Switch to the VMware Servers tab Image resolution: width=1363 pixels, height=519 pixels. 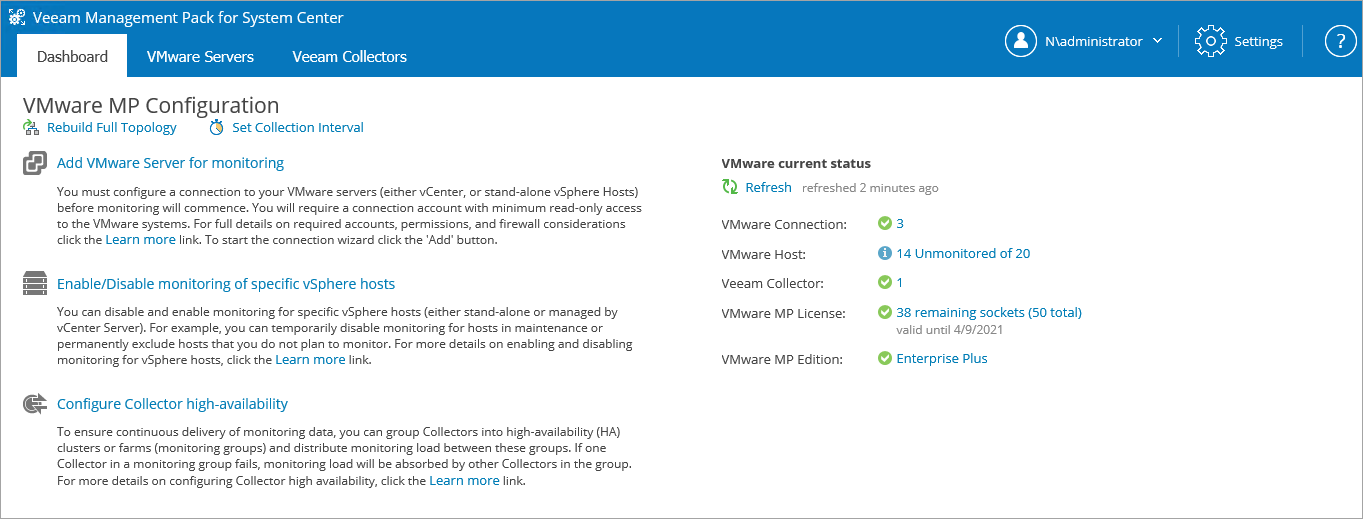pos(200,56)
